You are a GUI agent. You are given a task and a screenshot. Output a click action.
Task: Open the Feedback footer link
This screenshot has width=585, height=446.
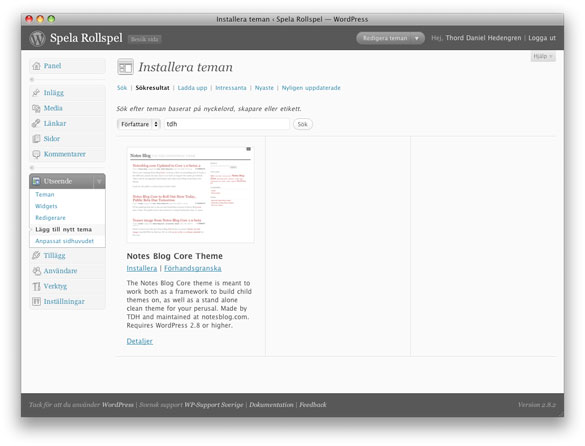pyautogui.click(x=313, y=405)
